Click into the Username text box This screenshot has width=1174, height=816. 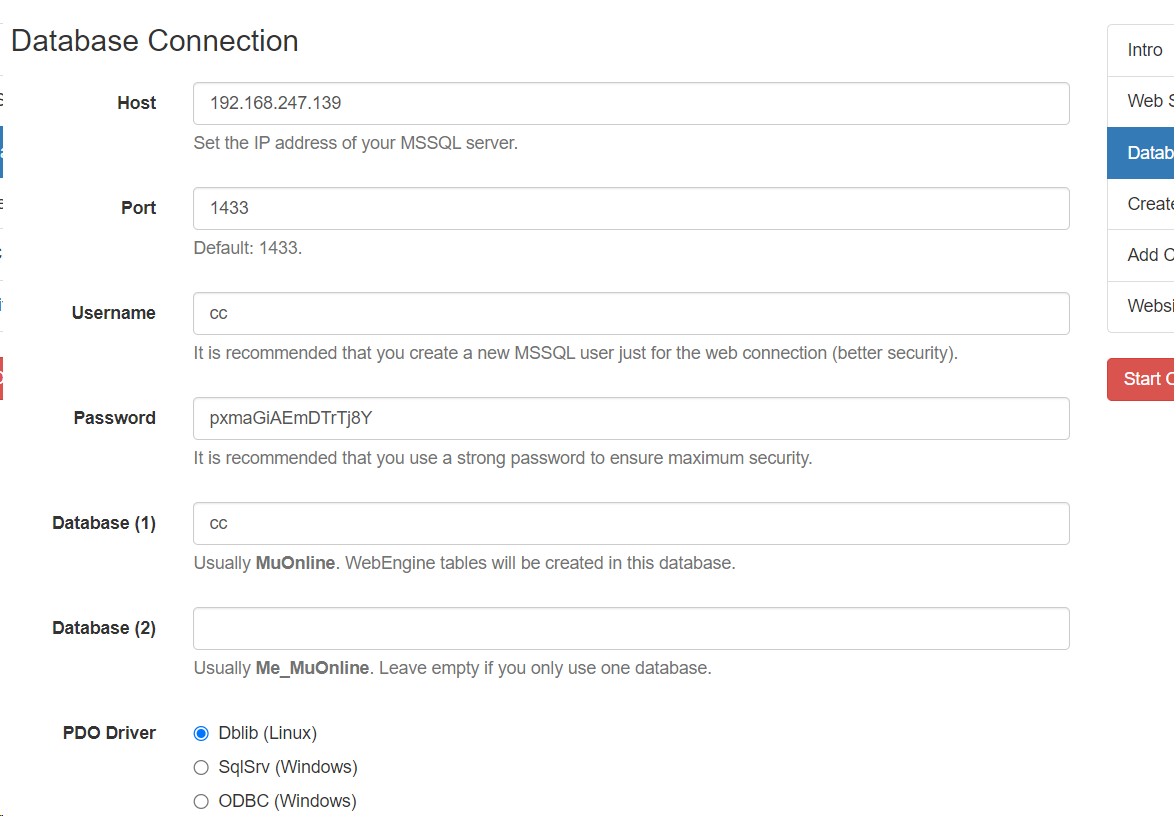click(630, 313)
